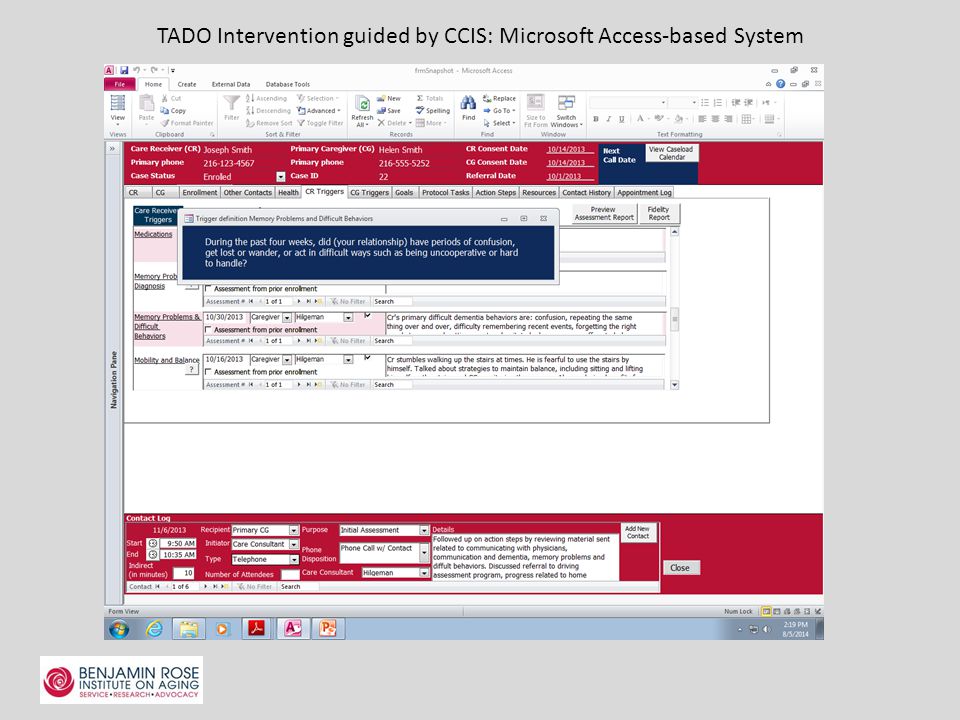Click scroll-down arrow of triggers list
The width and height of the screenshot is (960, 720).
pos(674,384)
